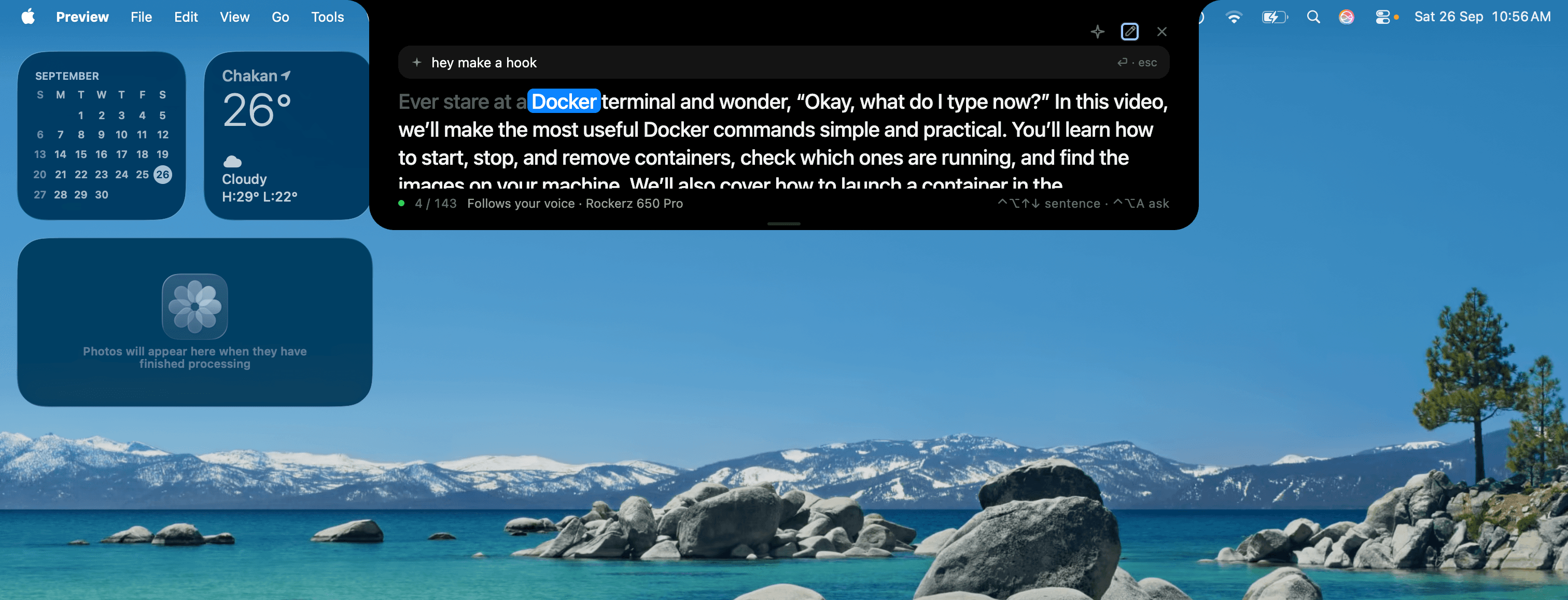Screen dimensions: 1568x600
Task: Click 'Follows your voice' status text
Action: coord(521,203)
